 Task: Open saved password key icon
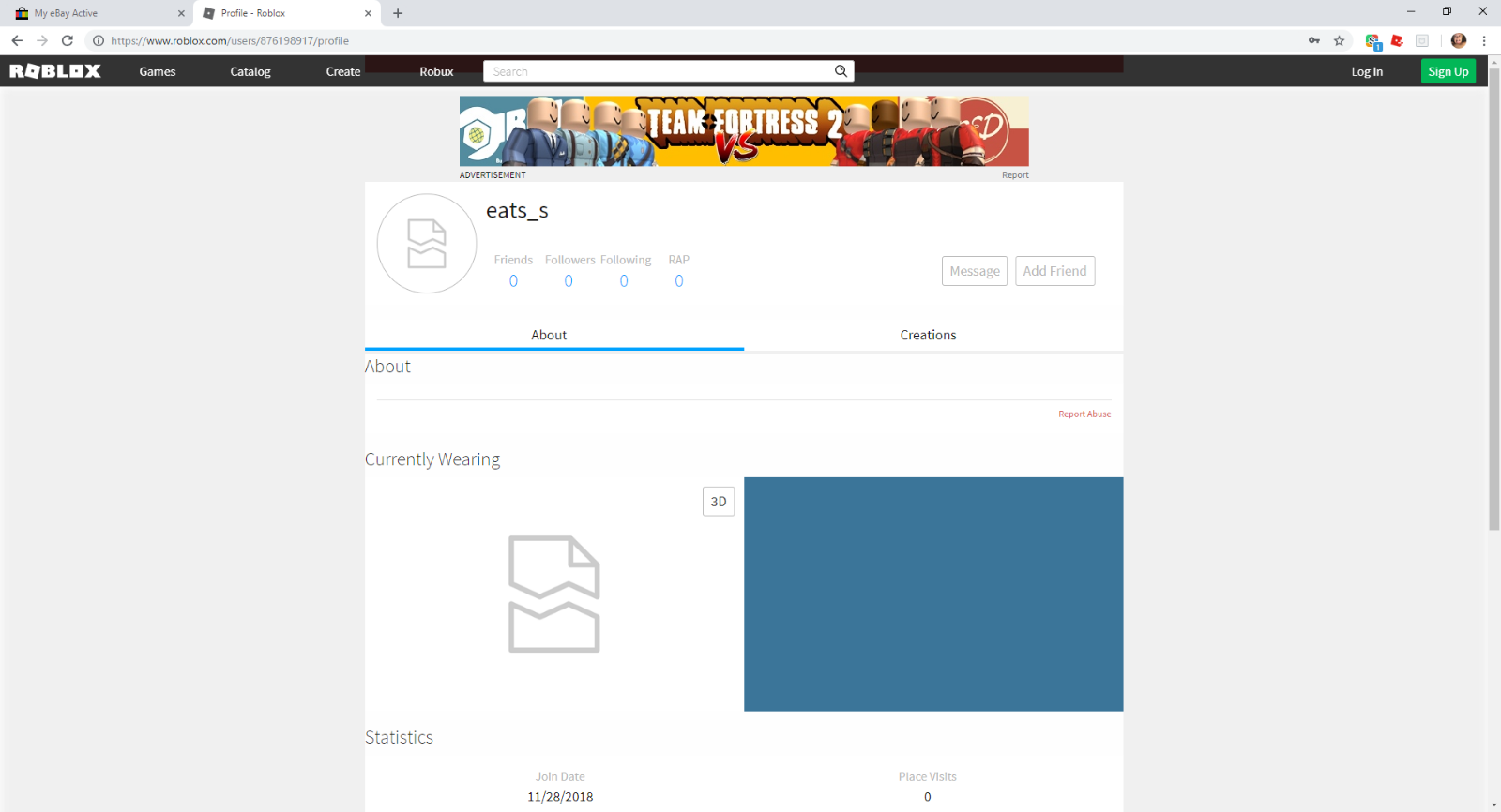[1314, 40]
